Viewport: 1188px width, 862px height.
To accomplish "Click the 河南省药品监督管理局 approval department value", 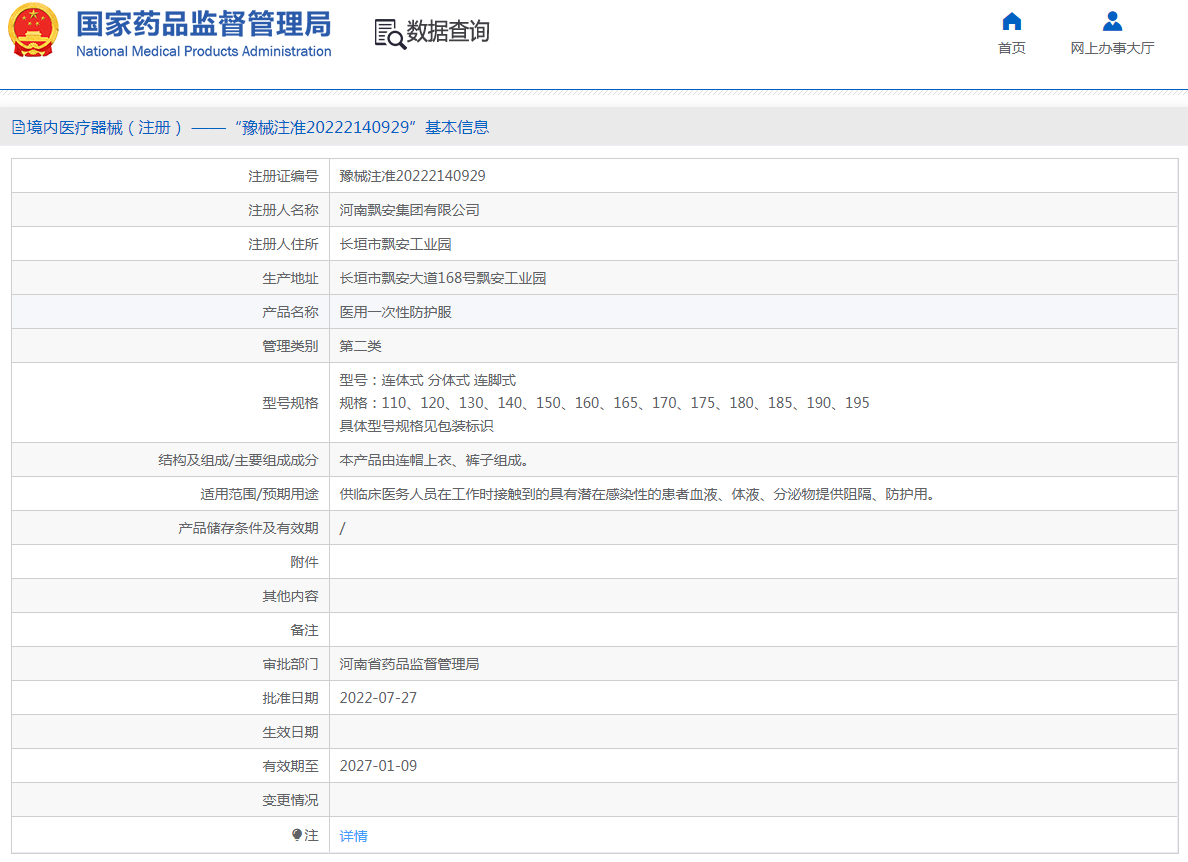I will (x=409, y=664).
